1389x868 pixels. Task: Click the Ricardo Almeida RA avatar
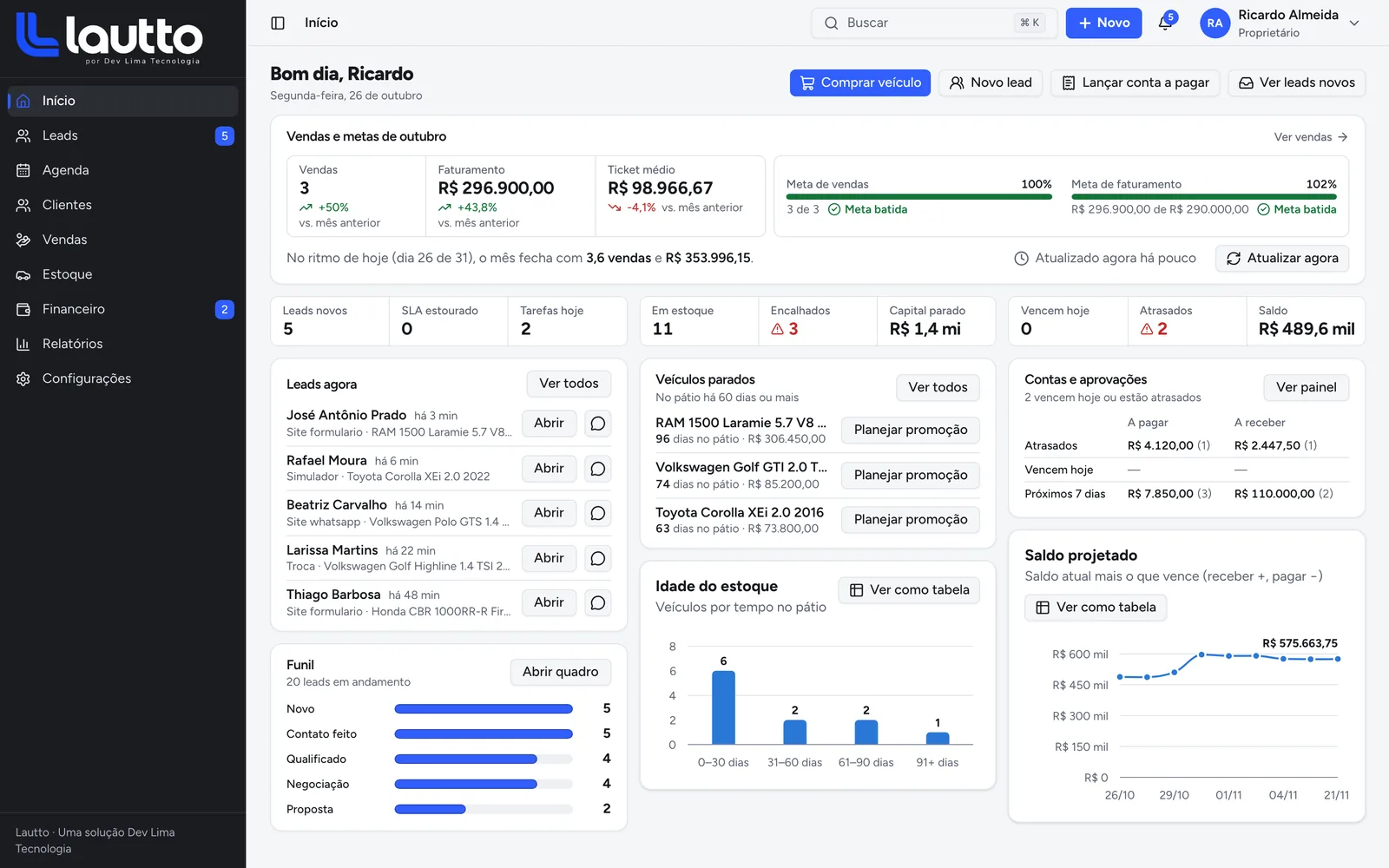(1215, 23)
